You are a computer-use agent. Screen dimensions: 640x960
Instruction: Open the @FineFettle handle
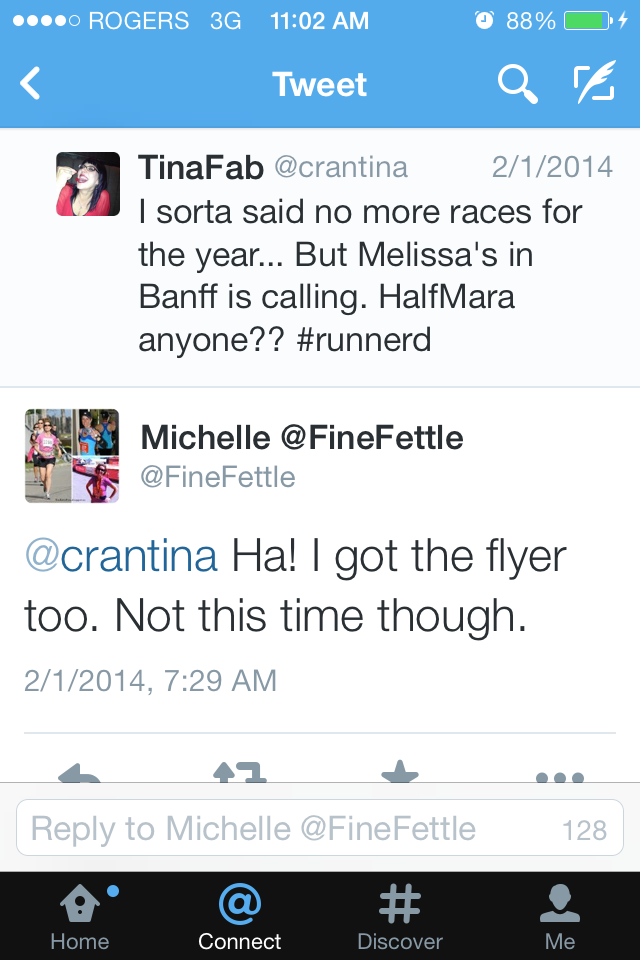(218, 477)
